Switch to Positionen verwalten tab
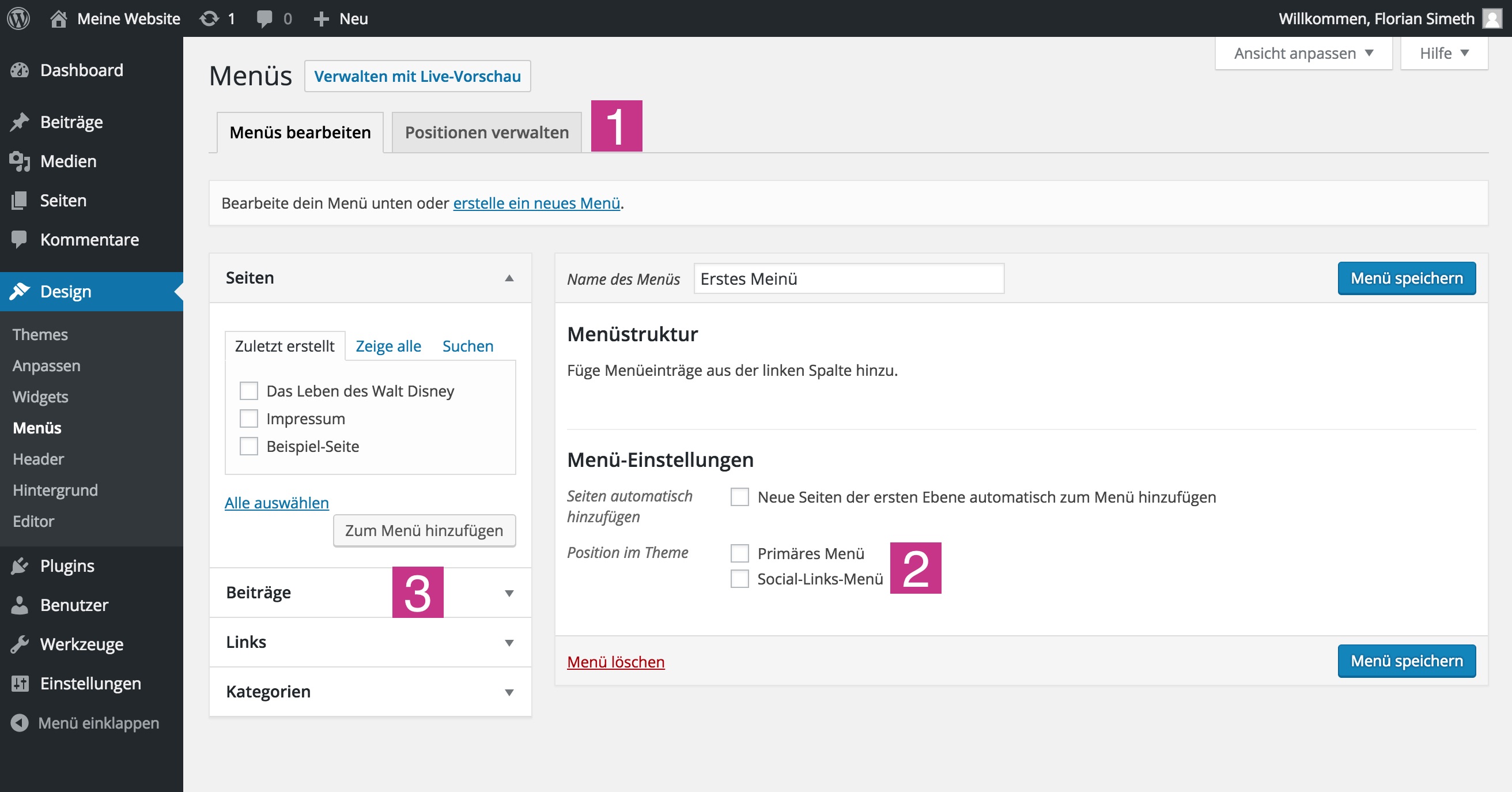The width and height of the screenshot is (1512, 792). [x=486, y=133]
